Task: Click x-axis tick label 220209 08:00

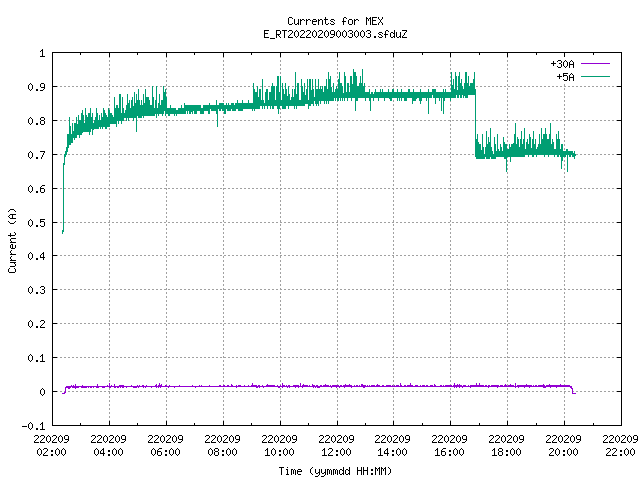Action: [222, 446]
